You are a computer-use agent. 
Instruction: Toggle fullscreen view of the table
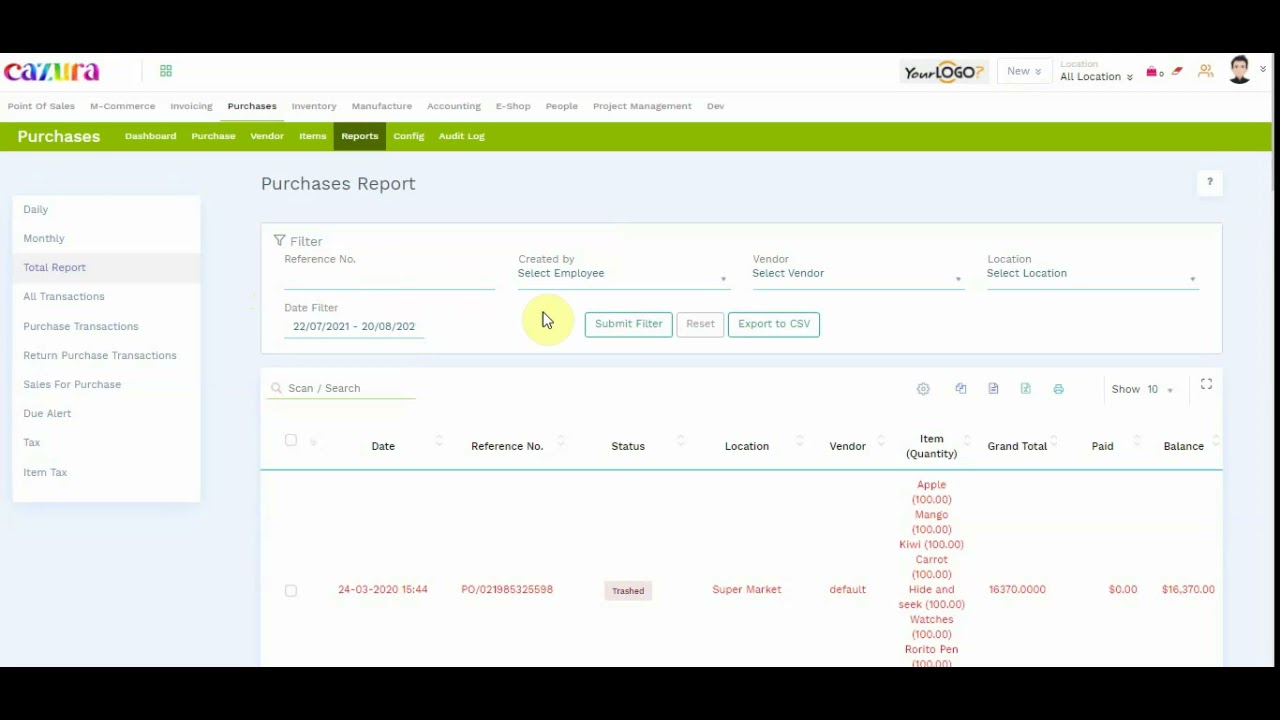(x=1207, y=384)
